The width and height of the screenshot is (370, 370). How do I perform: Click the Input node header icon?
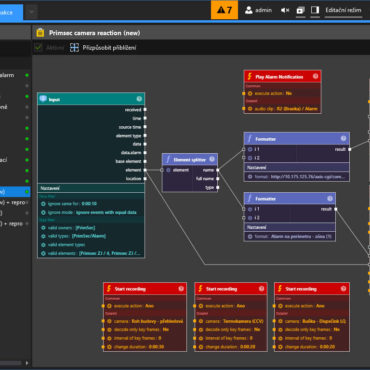[43, 99]
